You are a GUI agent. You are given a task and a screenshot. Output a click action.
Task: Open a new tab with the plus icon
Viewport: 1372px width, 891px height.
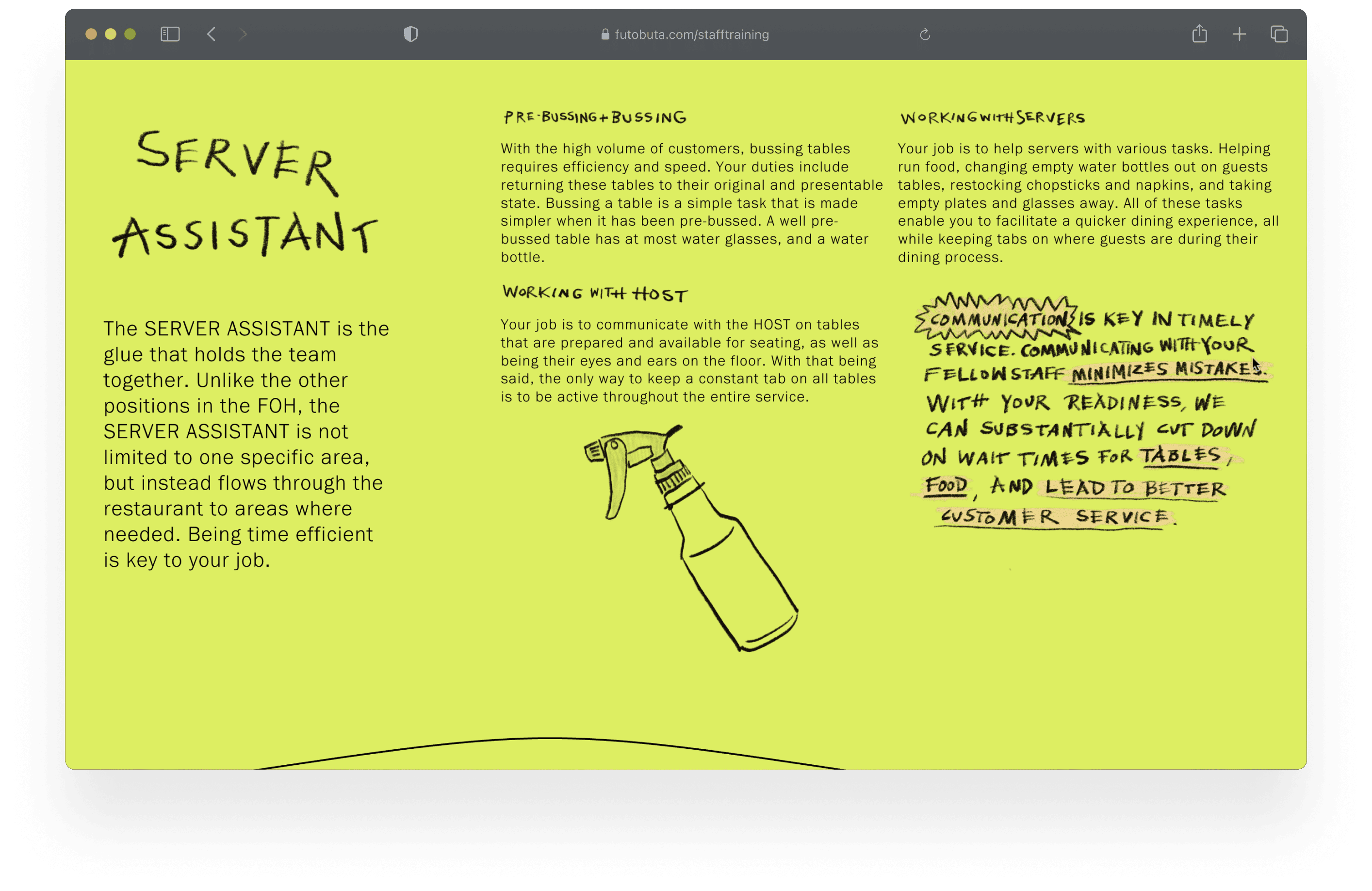coord(1239,34)
